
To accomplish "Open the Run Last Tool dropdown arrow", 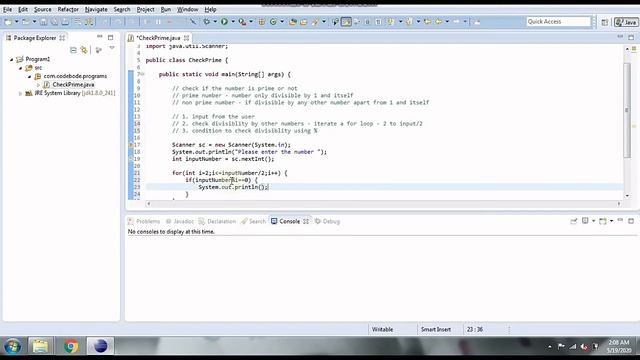I will (x=251, y=22).
